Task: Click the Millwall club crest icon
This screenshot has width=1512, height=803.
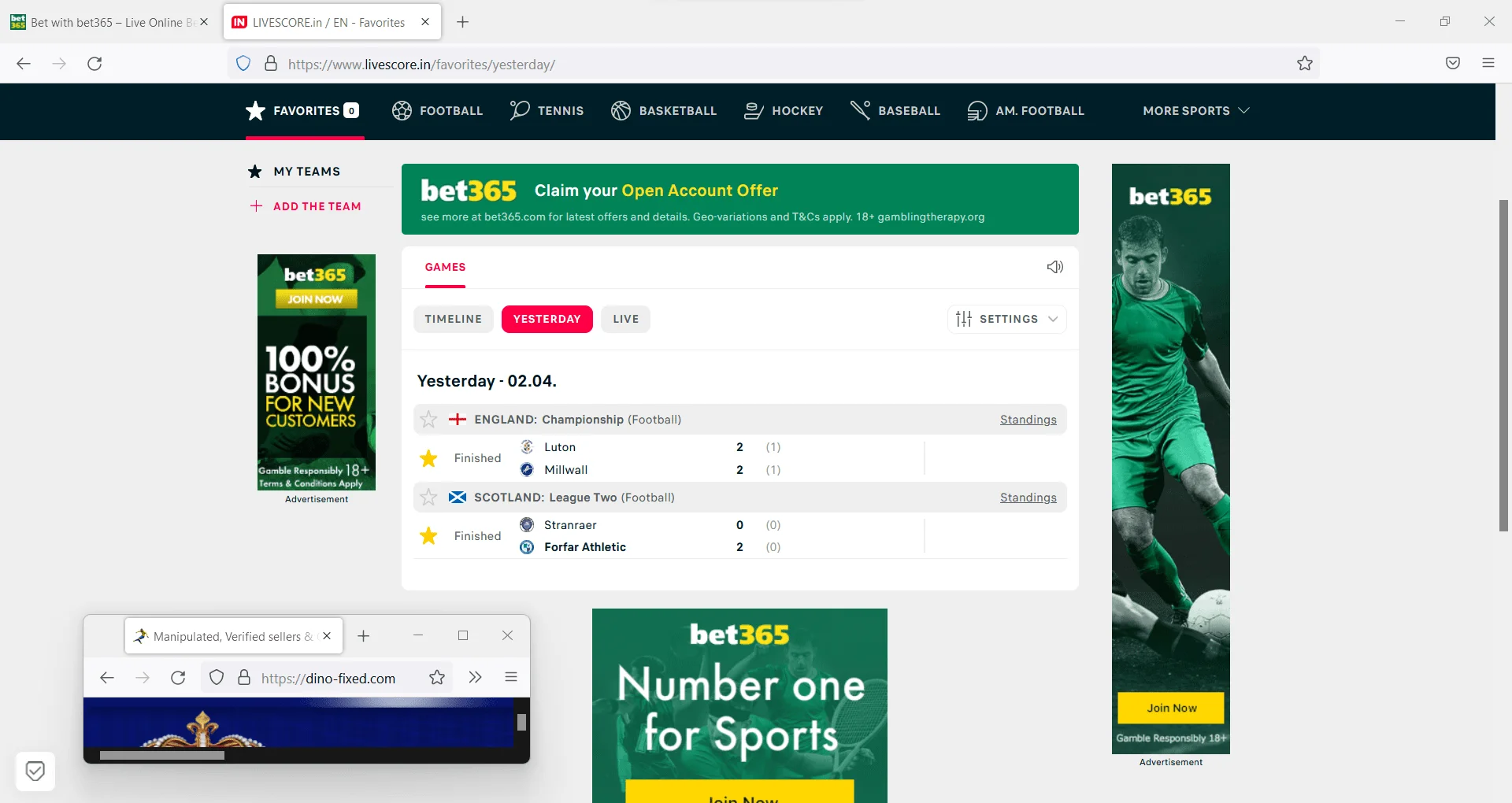Action: 527,470
